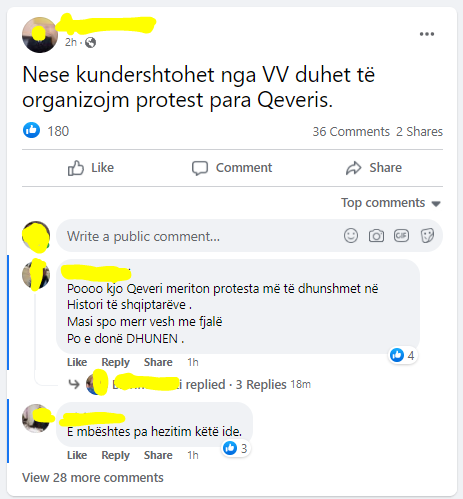Expand the Top comments sort dropdown
The height and width of the screenshot is (499, 463).
click(391, 203)
